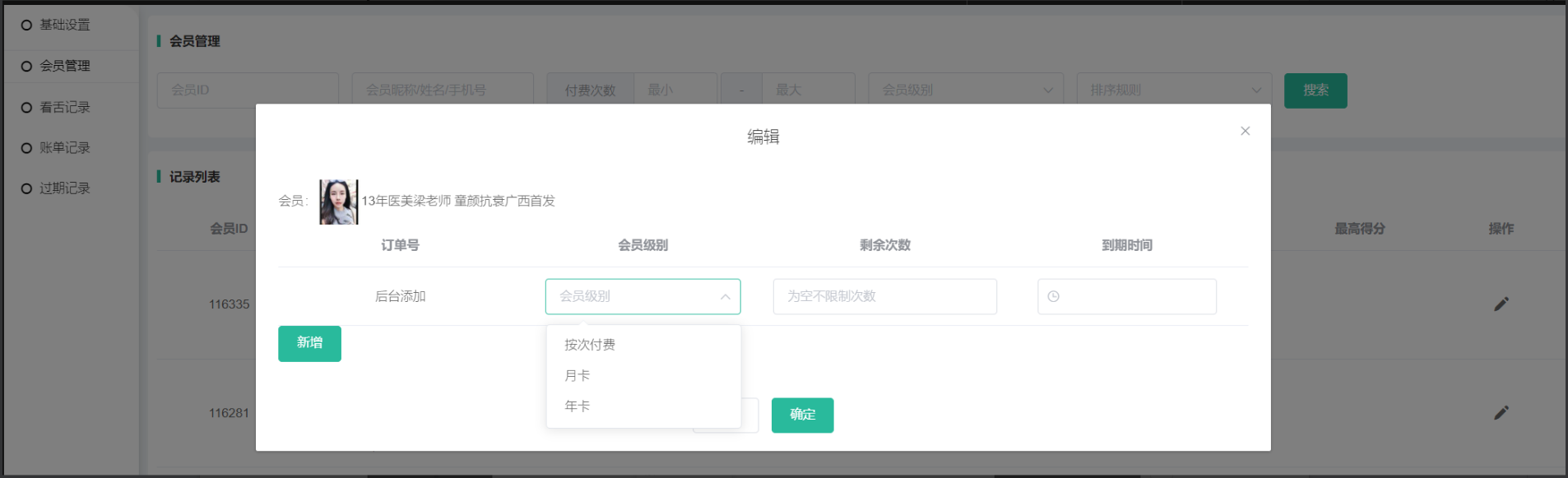Open 账单记录 sidebar item

(x=65, y=148)
